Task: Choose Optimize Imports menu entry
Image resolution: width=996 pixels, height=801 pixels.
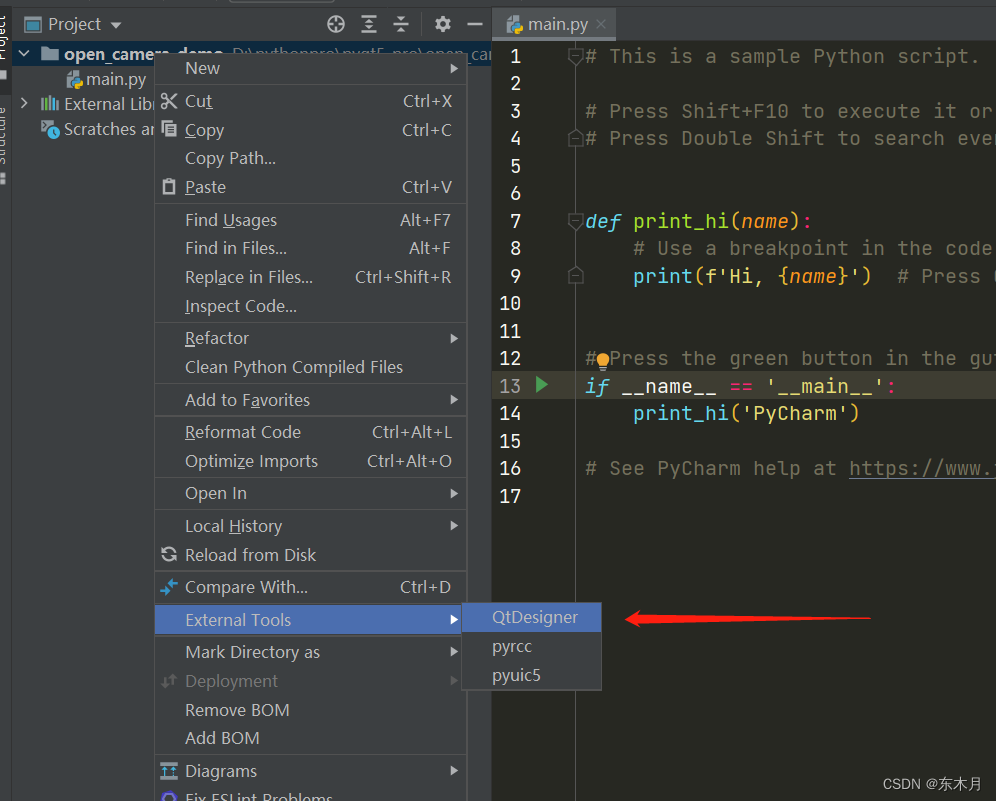Action: (311, 461)
